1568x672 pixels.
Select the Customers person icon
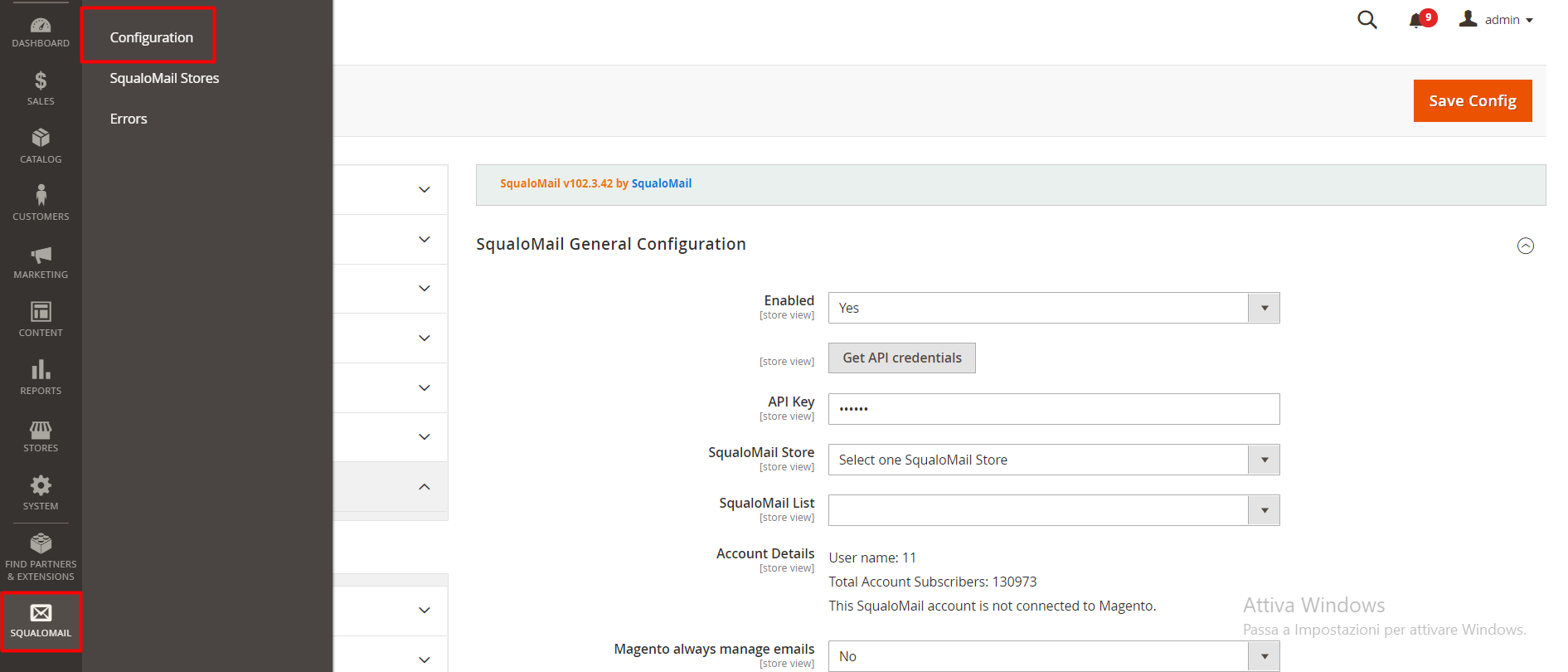point(41,196)
